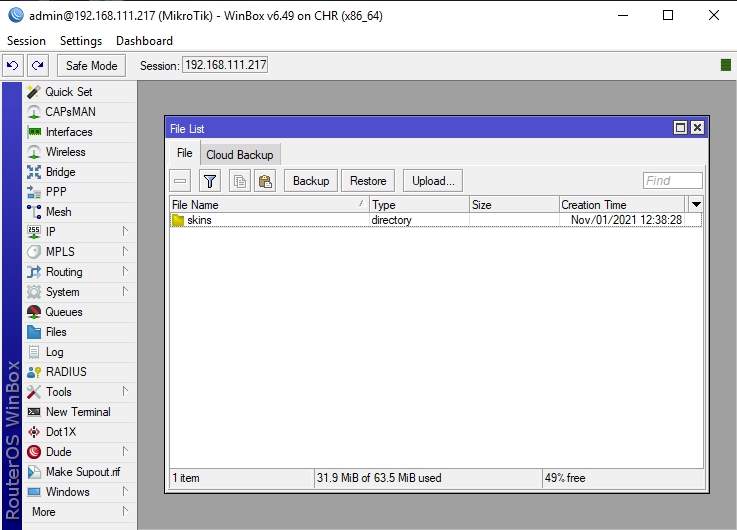Switch to the File tab
Image resolution: width=737 pixels, height=530 pixels.
click(185, 153)
